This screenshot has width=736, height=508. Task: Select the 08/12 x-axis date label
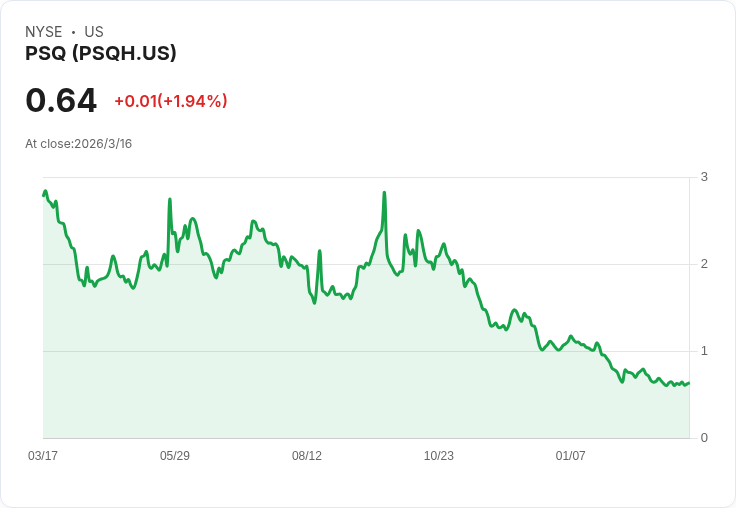coord(307,456)
